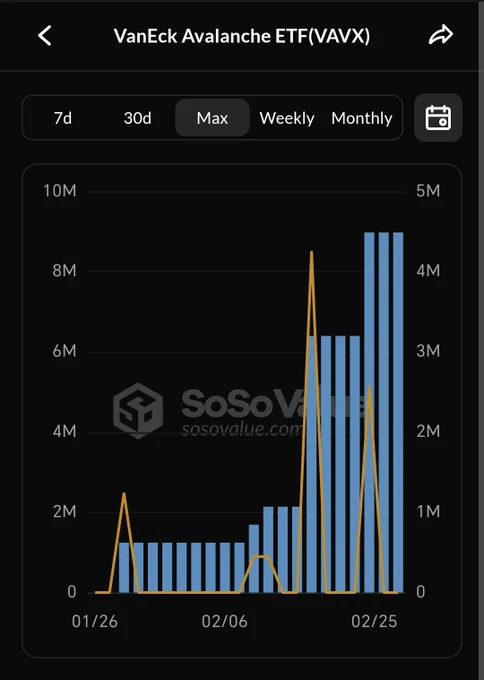The height and width of the screenshot is (680, 484).
Task: Click the 02/25 date axis label
Action: point(374,621)
